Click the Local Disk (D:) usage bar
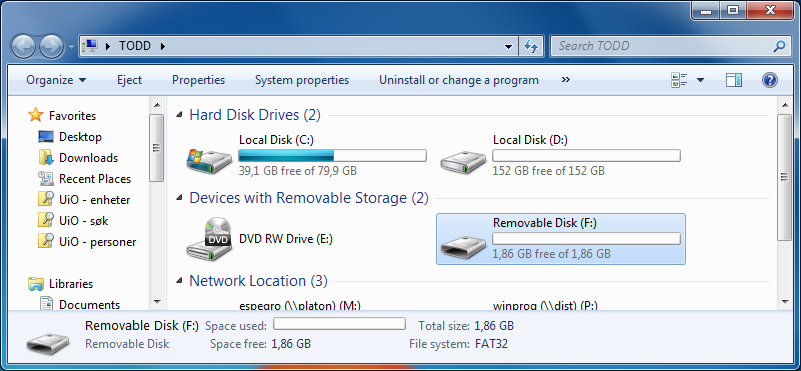The width and height of the screenshot is (801, 371). (x=586, y=155)
